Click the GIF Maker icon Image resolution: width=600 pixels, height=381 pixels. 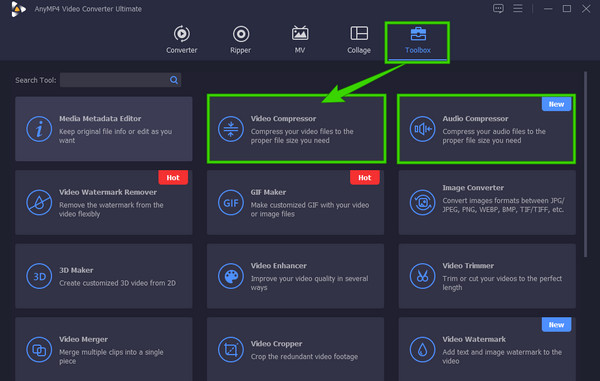click(x=231, y=203)
